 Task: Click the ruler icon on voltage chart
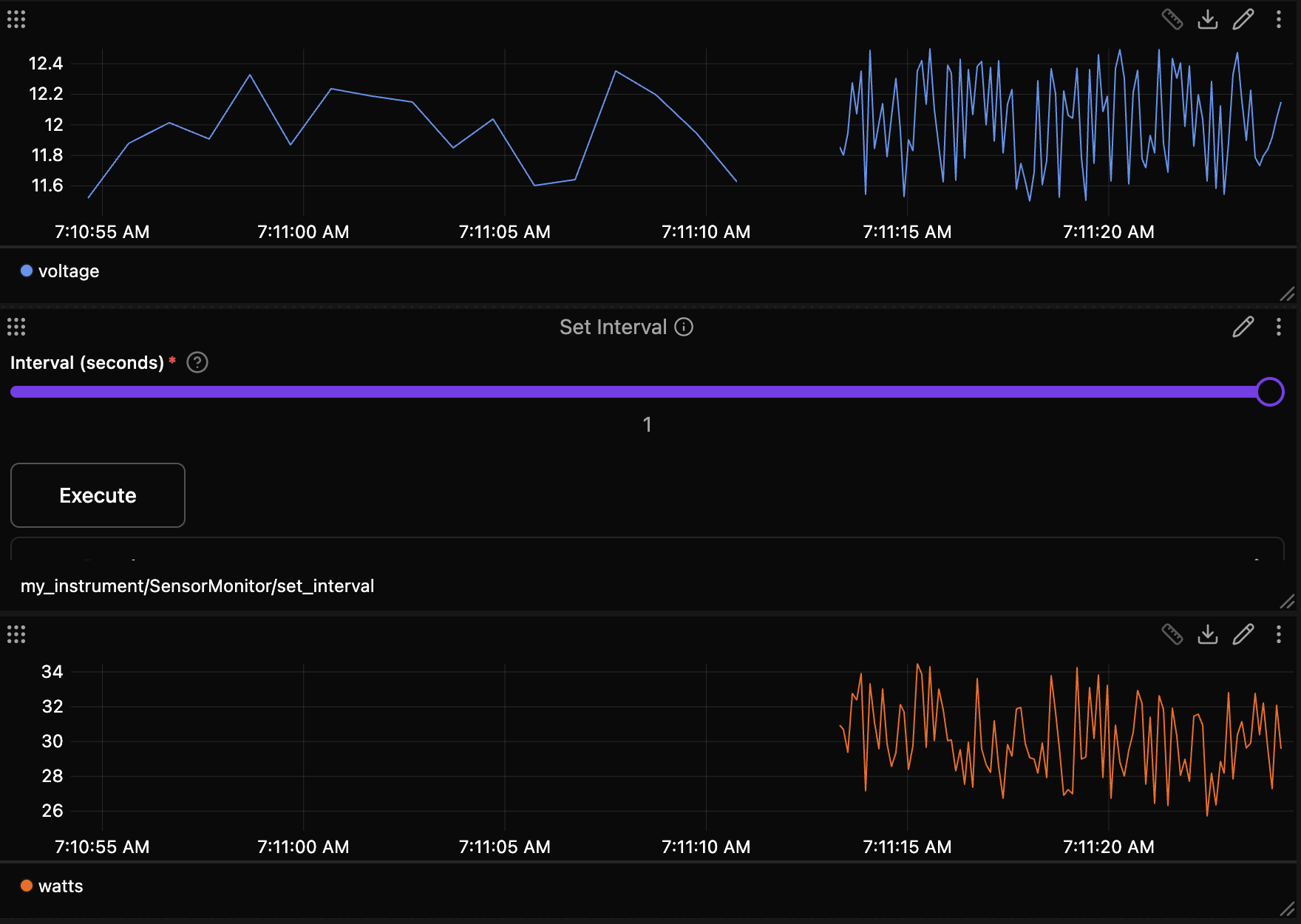tap(1172, 19)
